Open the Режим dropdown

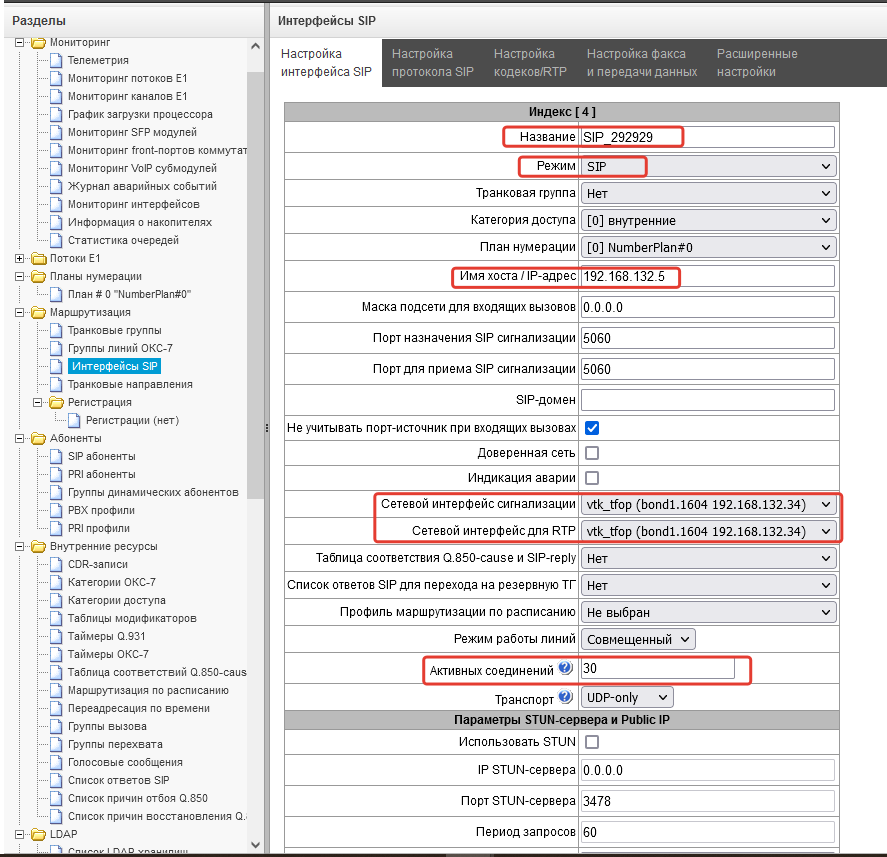pyautogui.click(x=708, y=166)
